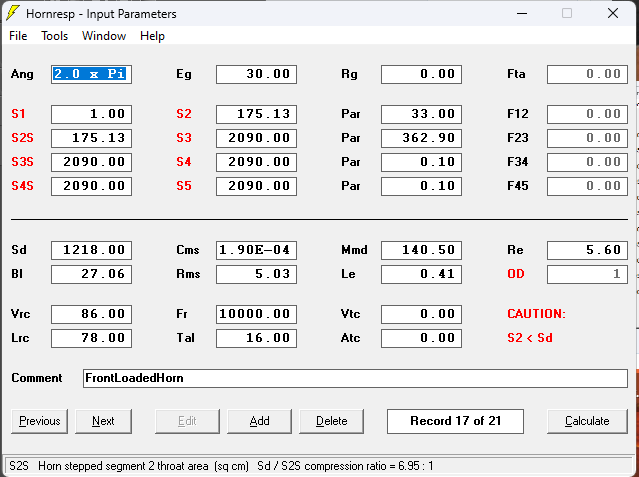The image size is (639, 477).
Task: Click the red CAUTION: warning text
Action: [x=536, y=314]
